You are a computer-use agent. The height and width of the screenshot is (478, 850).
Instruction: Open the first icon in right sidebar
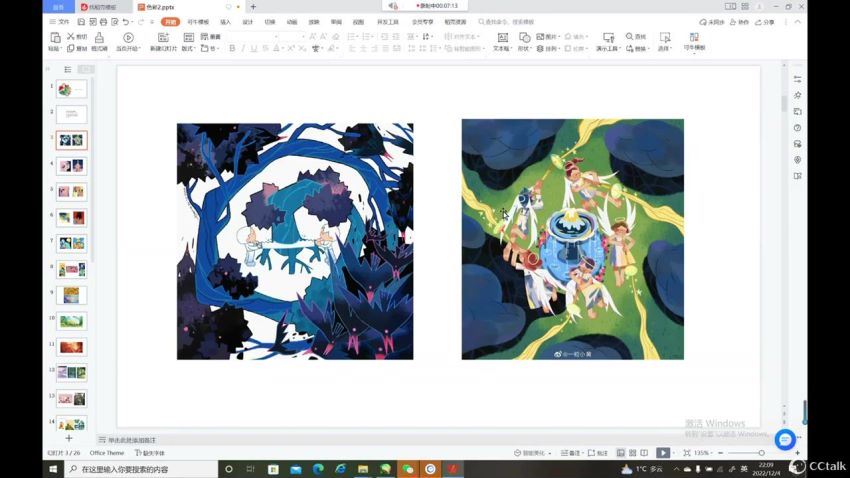(797, 79)
